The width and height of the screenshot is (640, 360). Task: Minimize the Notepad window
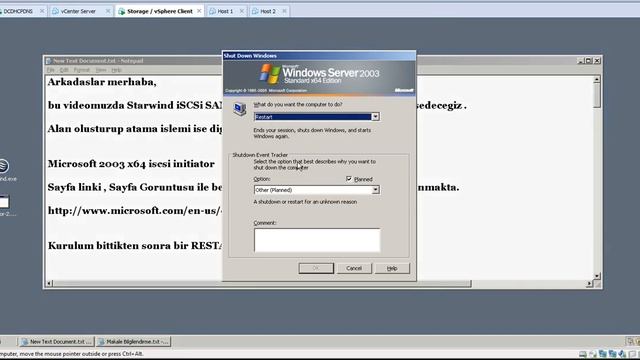[x=580, y=60]
